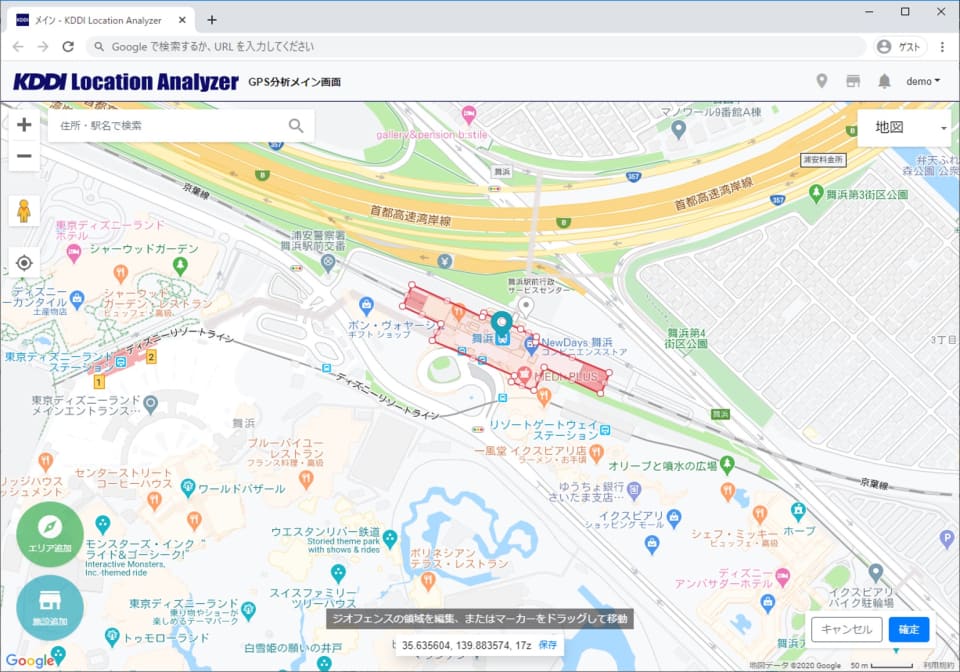Image resolution: width=960 pixels, height=672 pixels.
Task: Go back with browser back arrow
Action: (x=18, y=47)
